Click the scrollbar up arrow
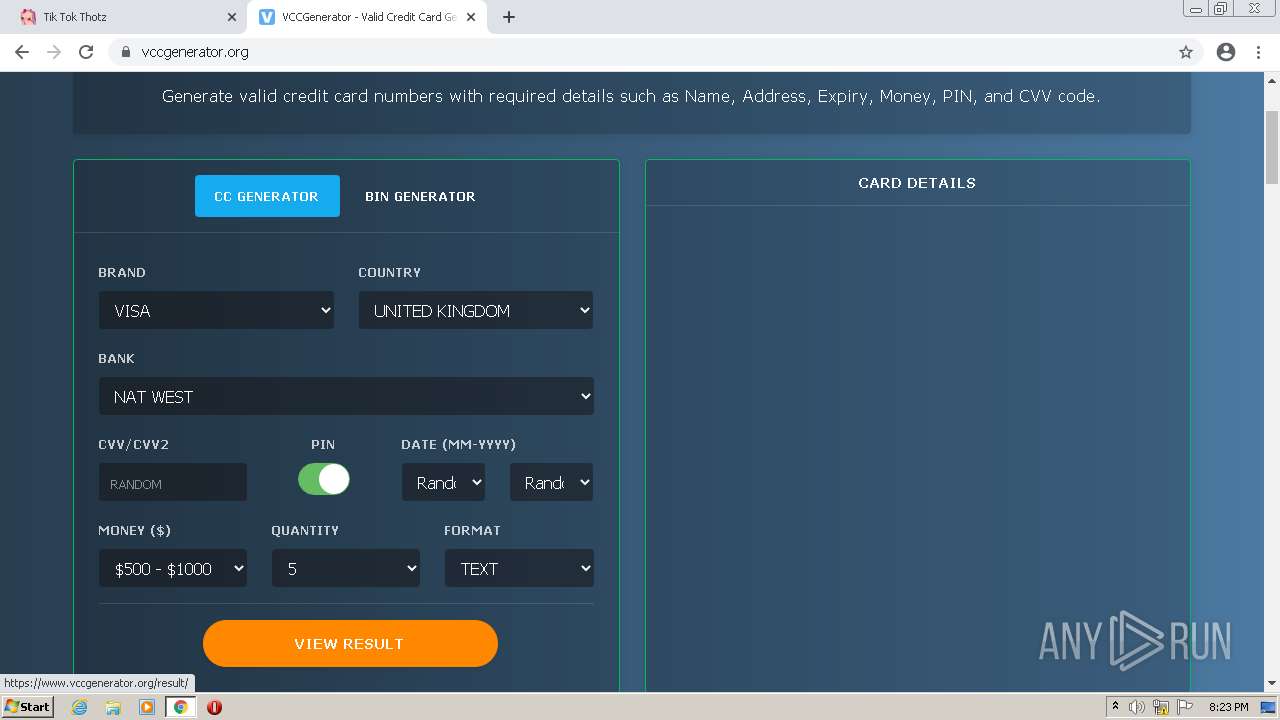This screenshot has height=720, width=1280. pos(1272,80)
